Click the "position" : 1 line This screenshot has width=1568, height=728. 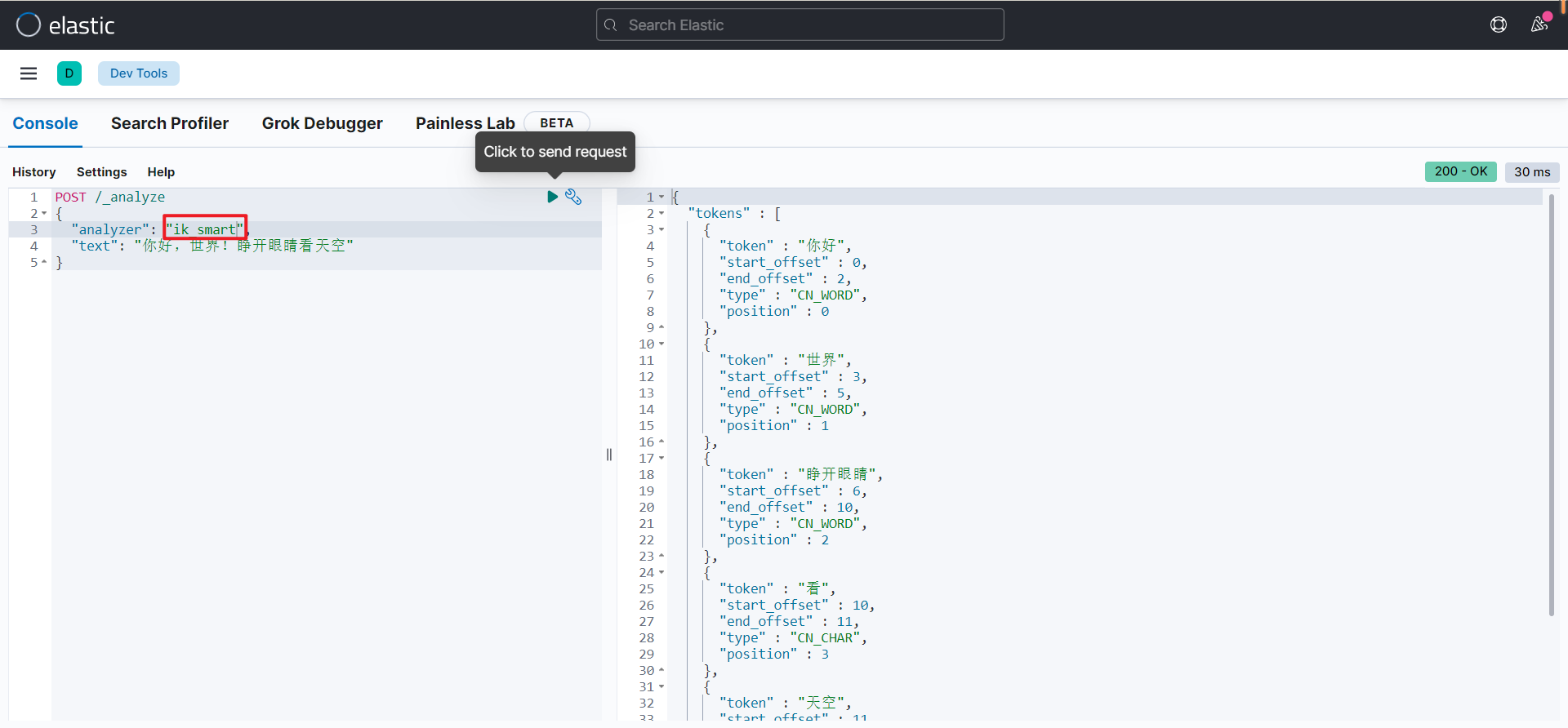tap(774, 425)
